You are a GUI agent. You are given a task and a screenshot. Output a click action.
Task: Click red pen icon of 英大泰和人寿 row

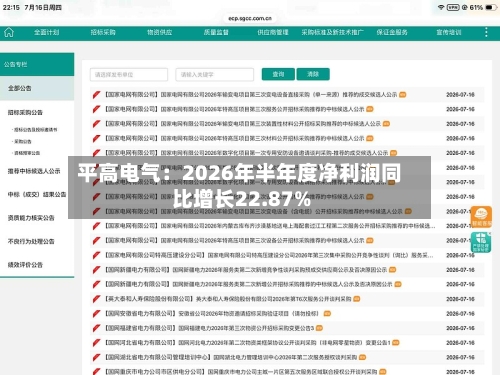[x=96, y=299]
